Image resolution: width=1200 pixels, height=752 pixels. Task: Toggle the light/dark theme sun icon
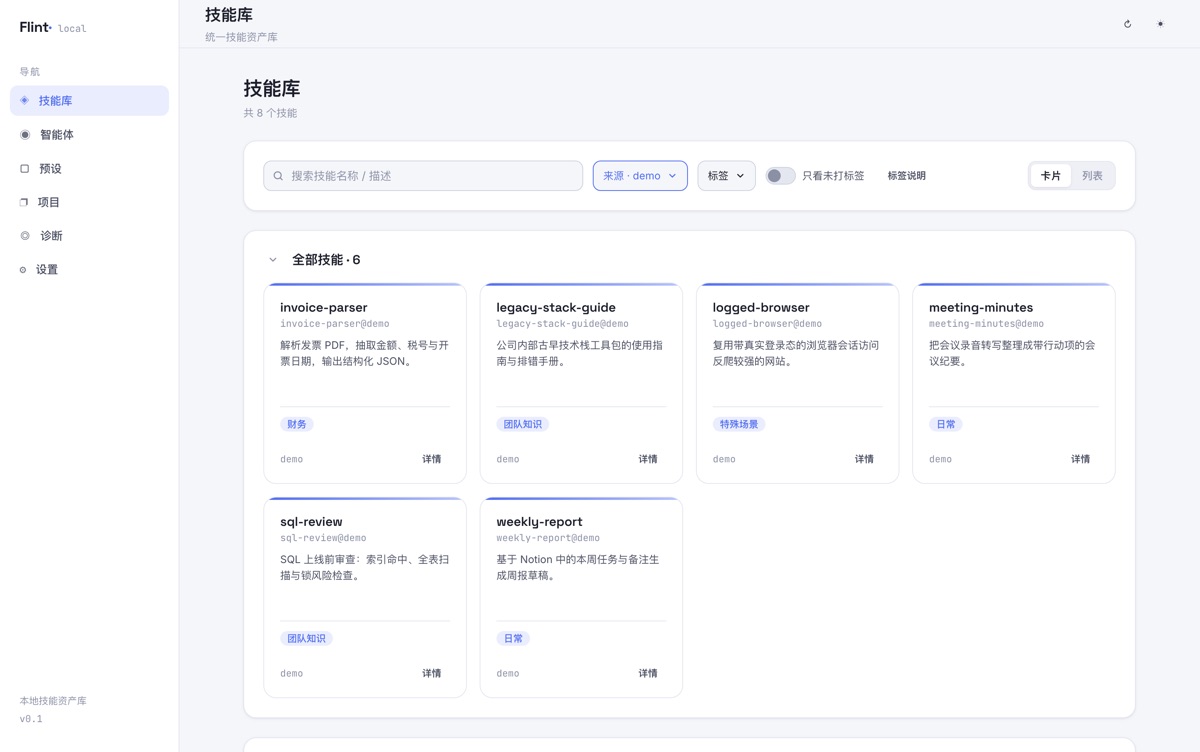1160,24
